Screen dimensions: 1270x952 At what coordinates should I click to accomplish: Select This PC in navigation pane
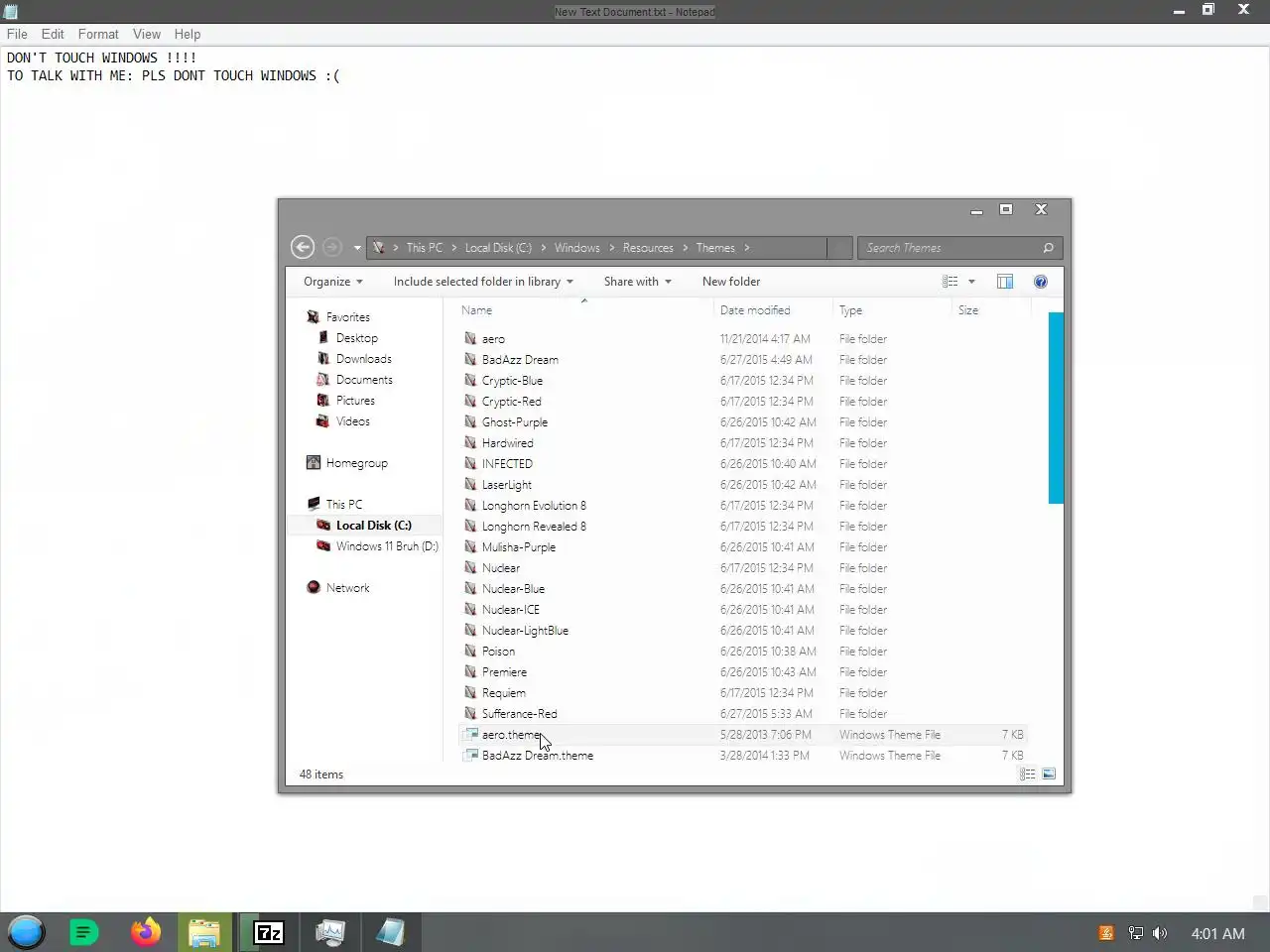pyautogui.click(x=343, y=505)
